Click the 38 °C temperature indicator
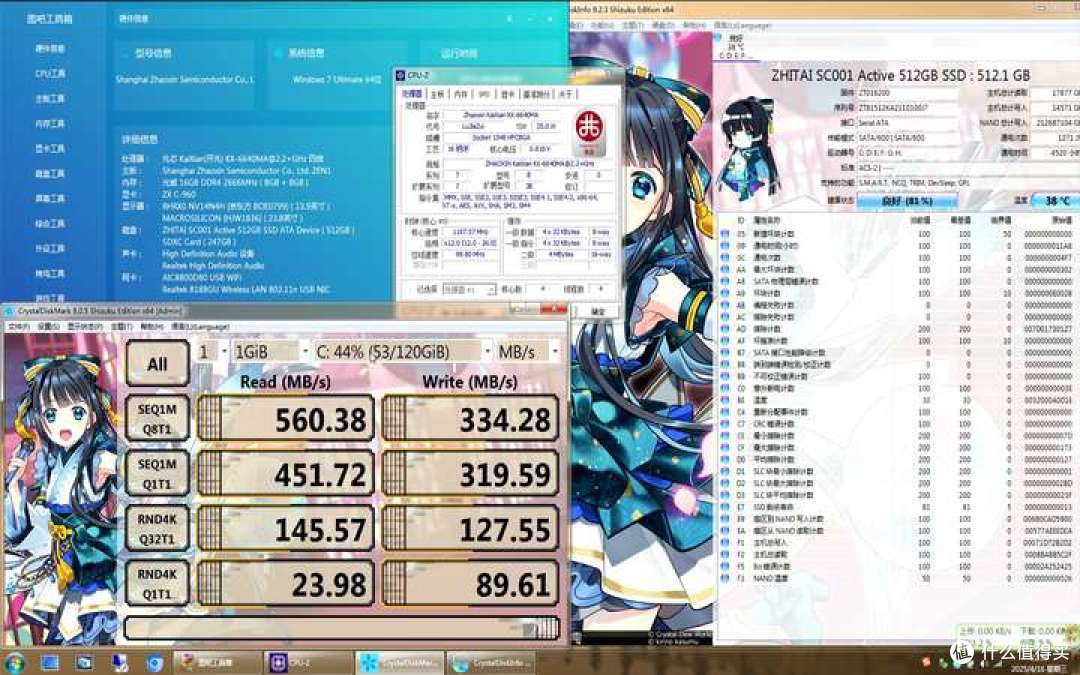The image size is (1080, 675). [x=1057, y=201]
